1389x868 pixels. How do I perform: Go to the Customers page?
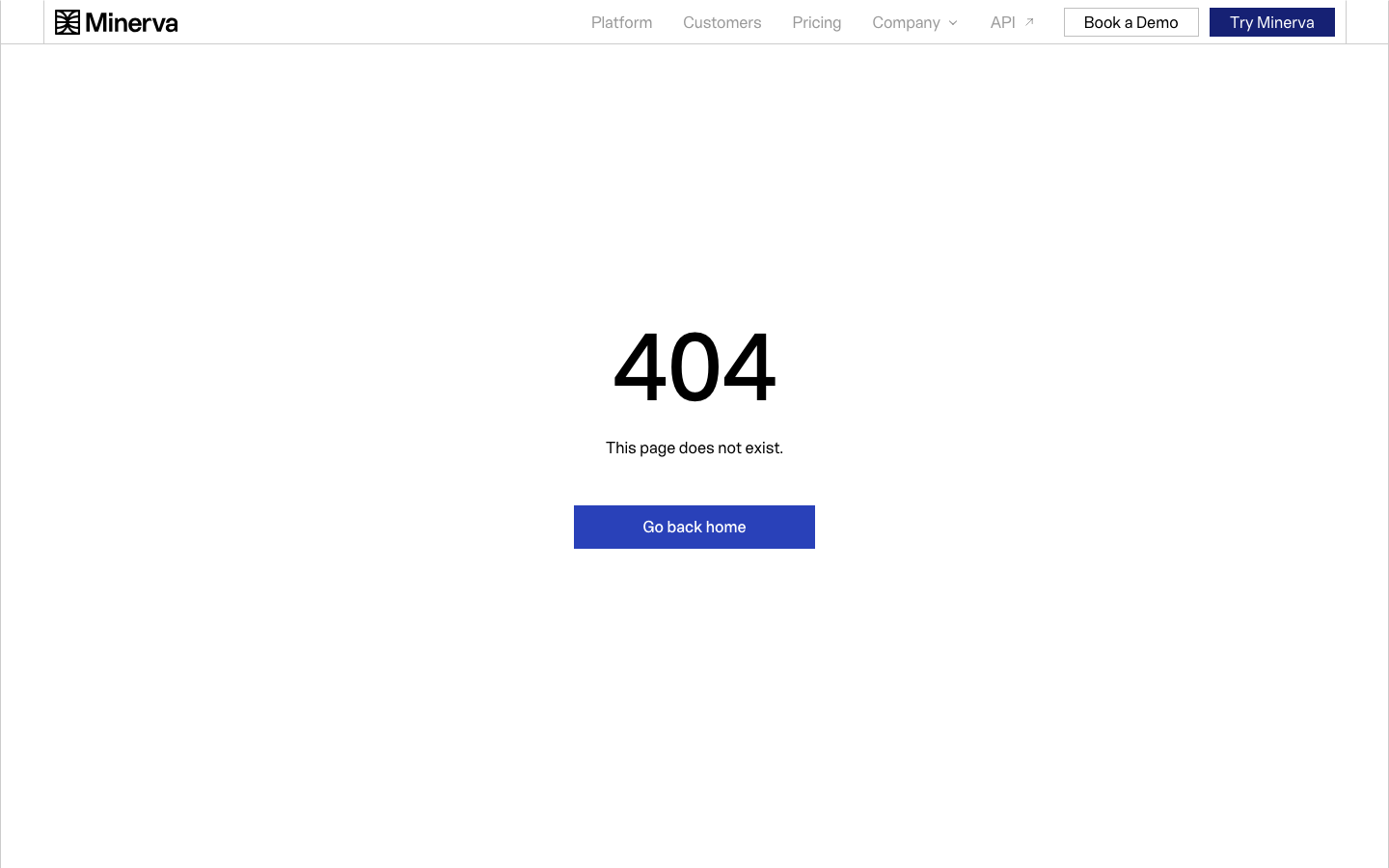point(722,22)
